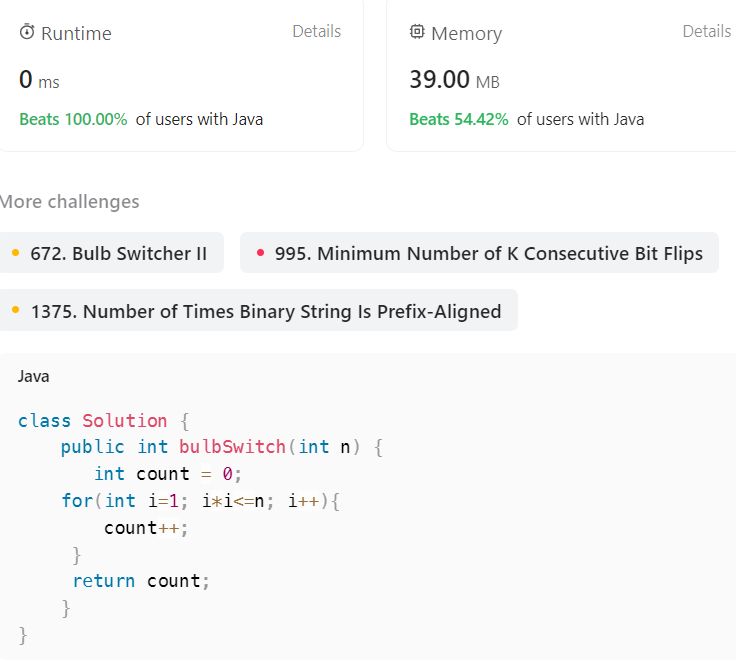Click the return count line in code
This screenshot has width=736, height=663.
coord(141,580)
